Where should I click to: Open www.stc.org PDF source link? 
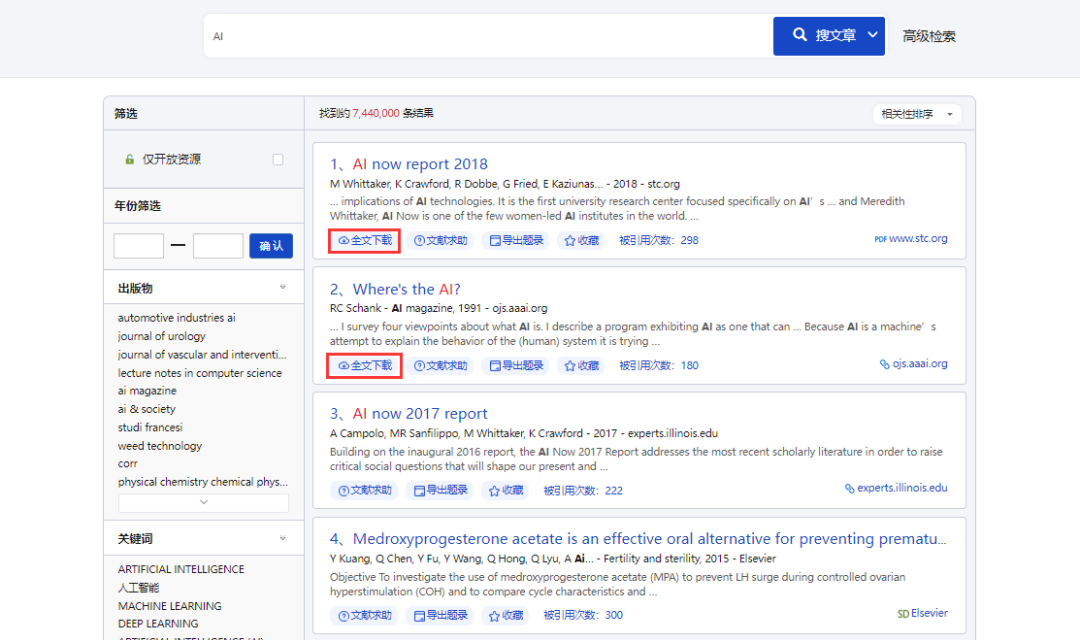(912, 239)
